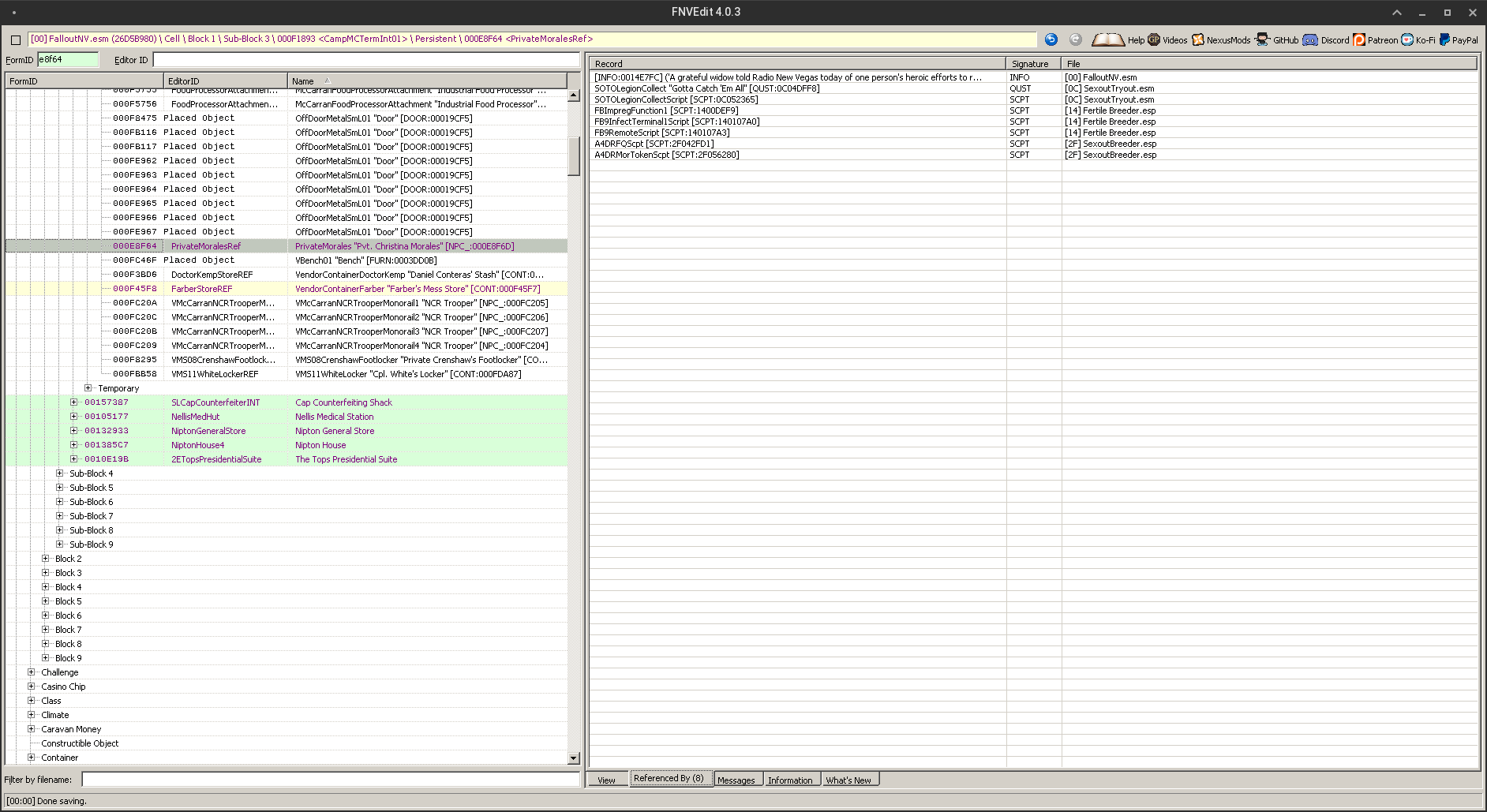Viewport: 1487px width, 812px height.
Task: Select the DoctorKempStoreREF row
Action: click(287, 275)
